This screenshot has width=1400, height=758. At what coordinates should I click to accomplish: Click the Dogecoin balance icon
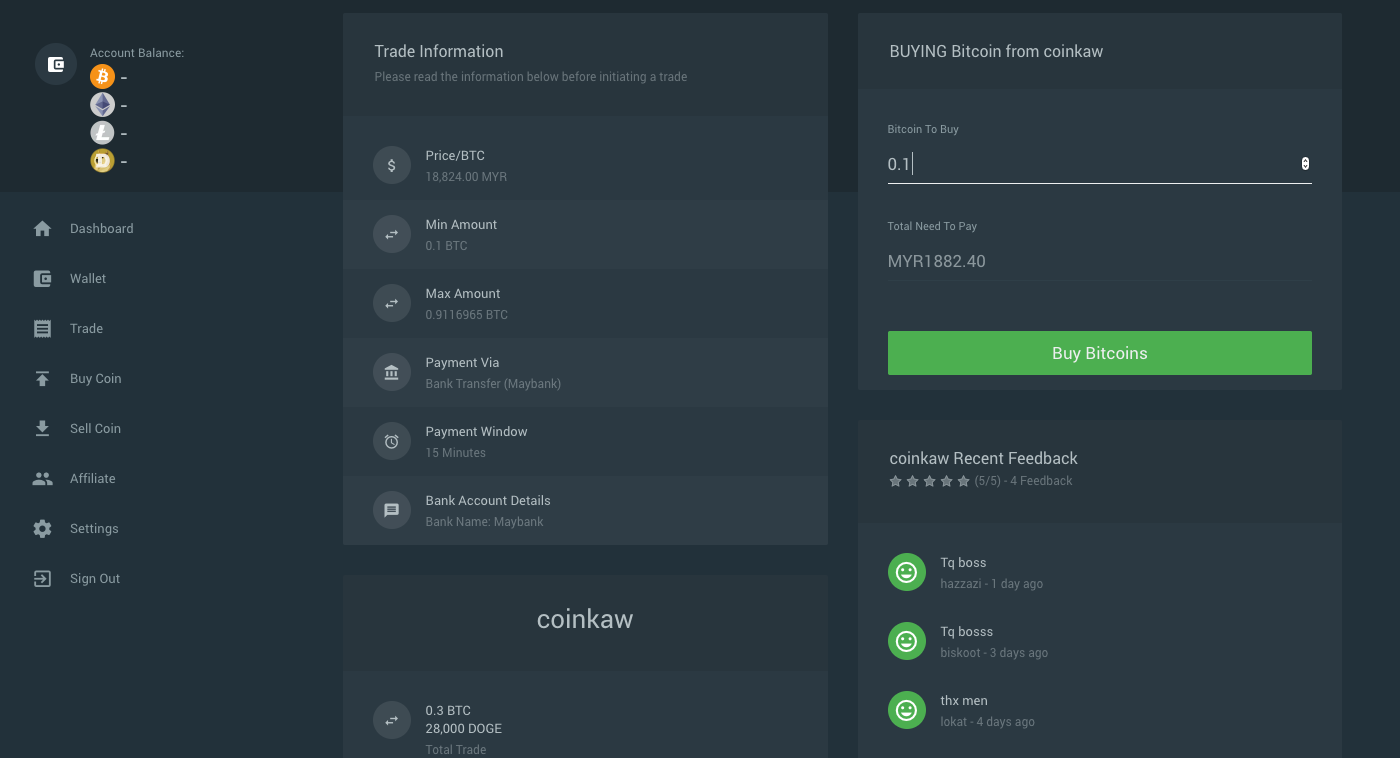pos(103,161)
